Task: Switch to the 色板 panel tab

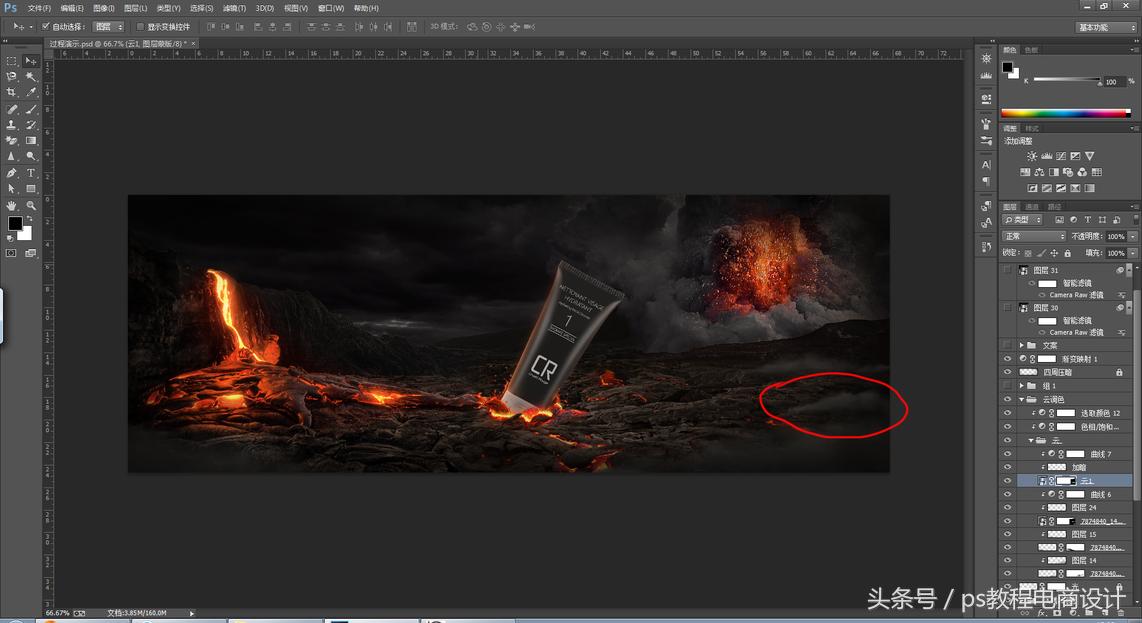Action: [1031, 50]
